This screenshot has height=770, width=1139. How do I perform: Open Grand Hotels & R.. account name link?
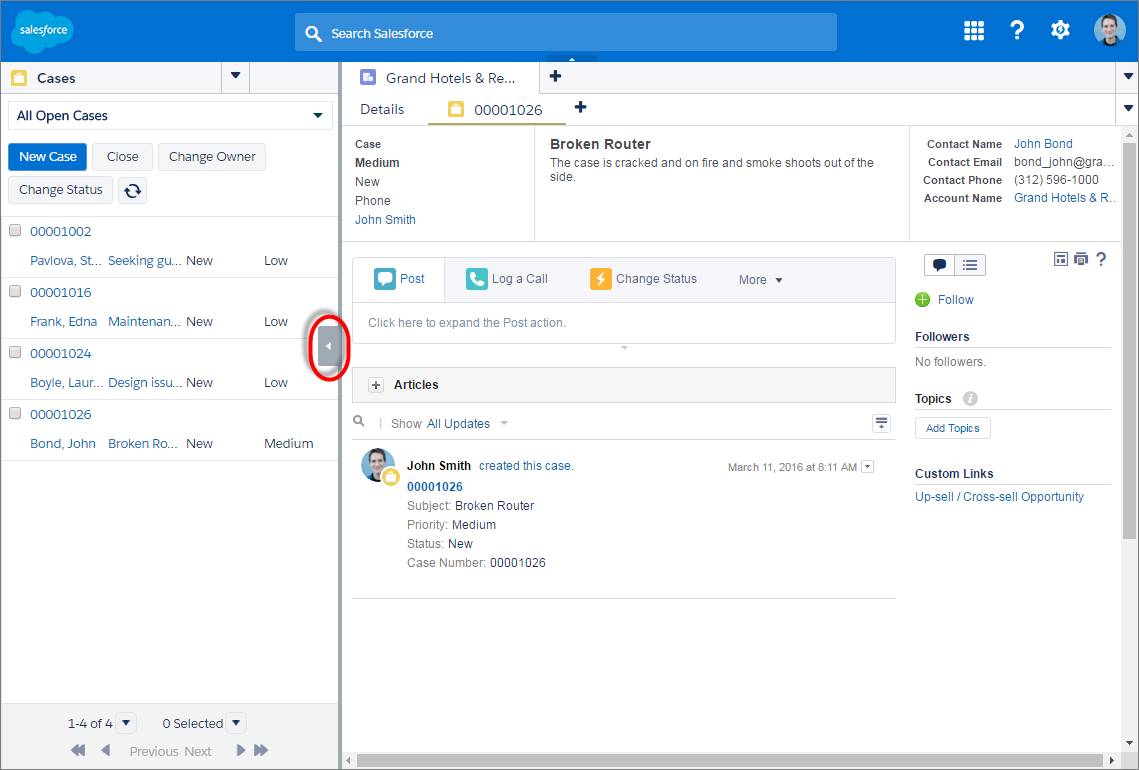[1064, 198]
